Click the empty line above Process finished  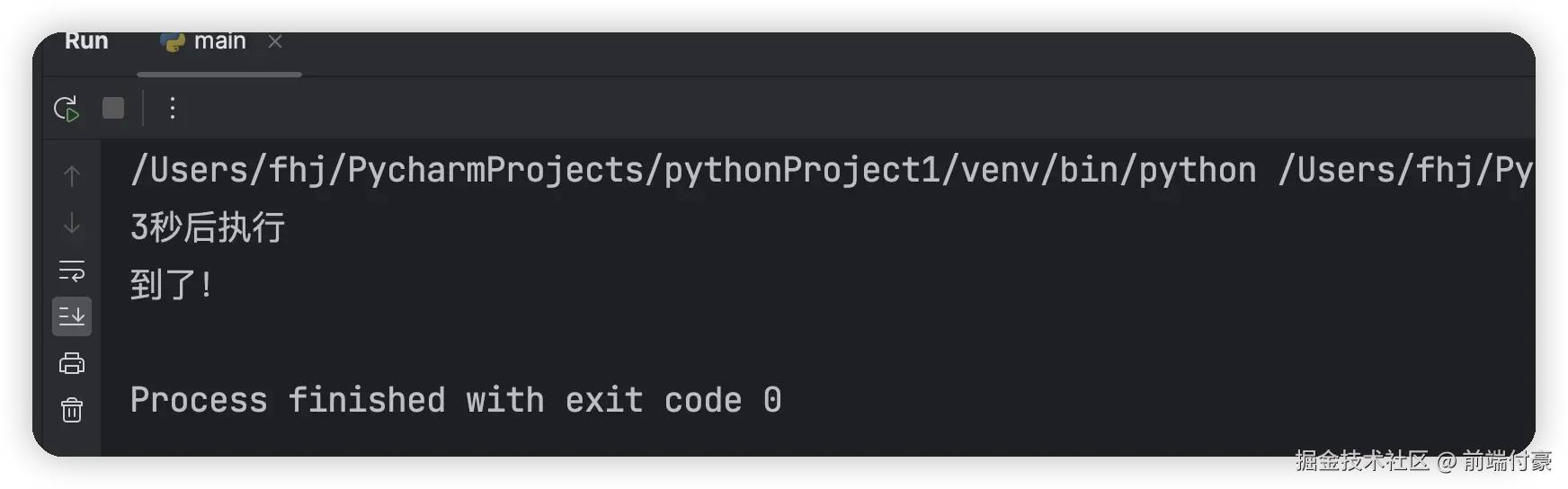pos(450,342)
